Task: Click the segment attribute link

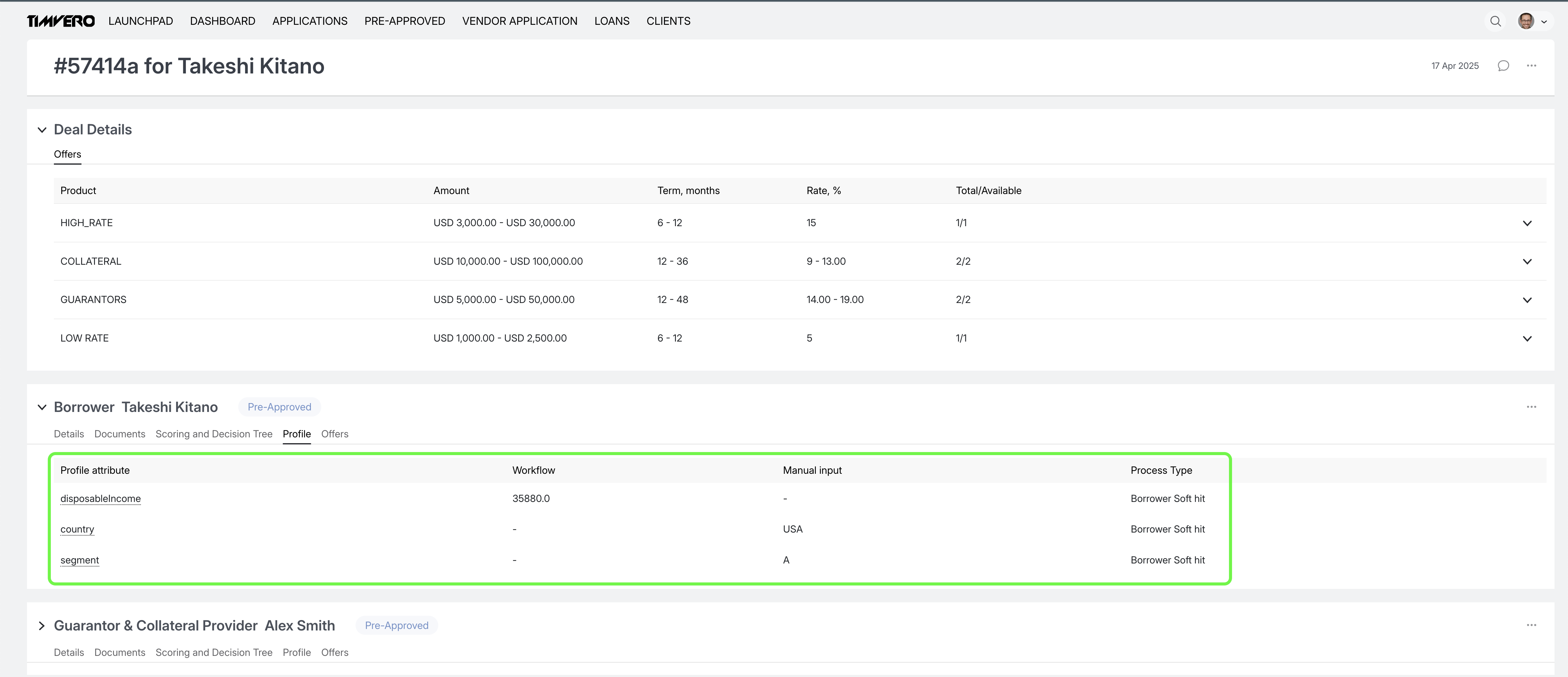Action: [79, 559]
